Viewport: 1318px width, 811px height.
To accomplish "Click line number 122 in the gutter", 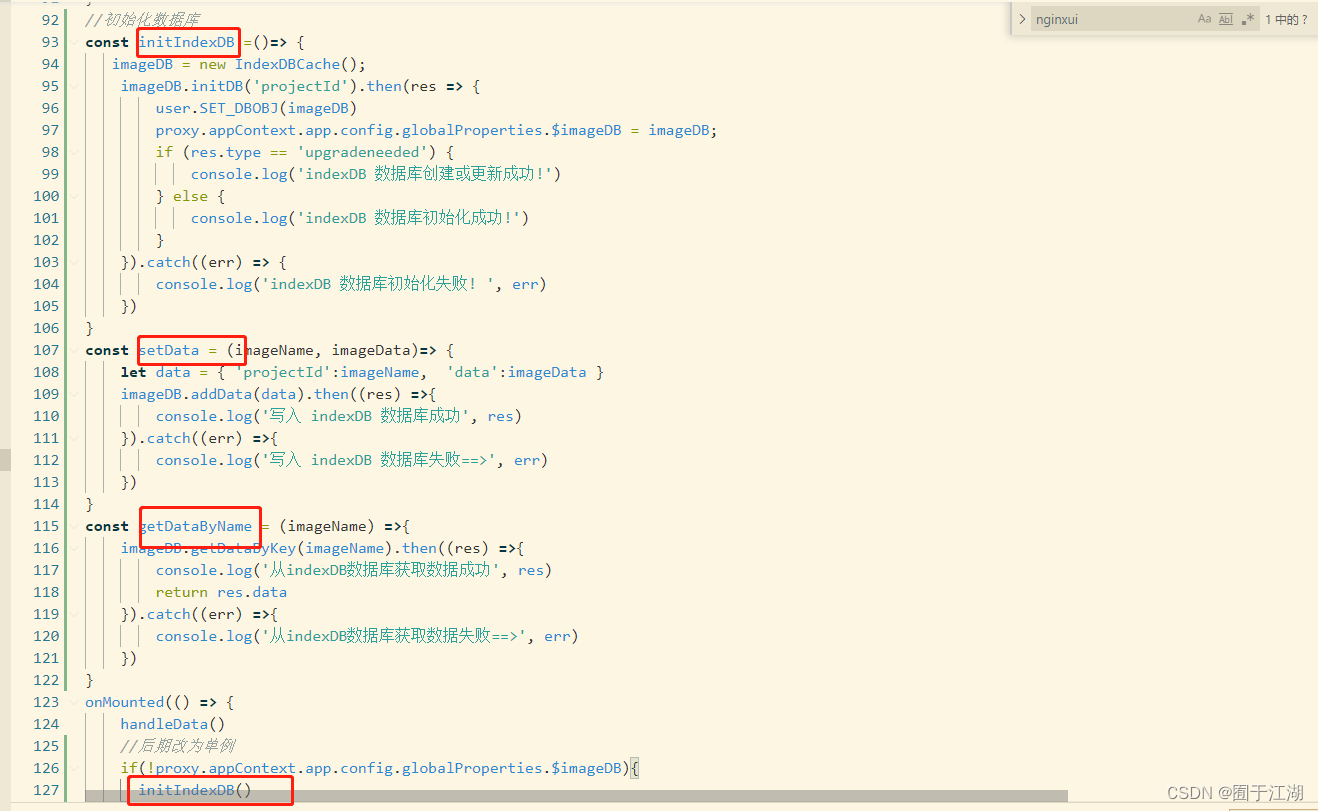I will (46, 680).
